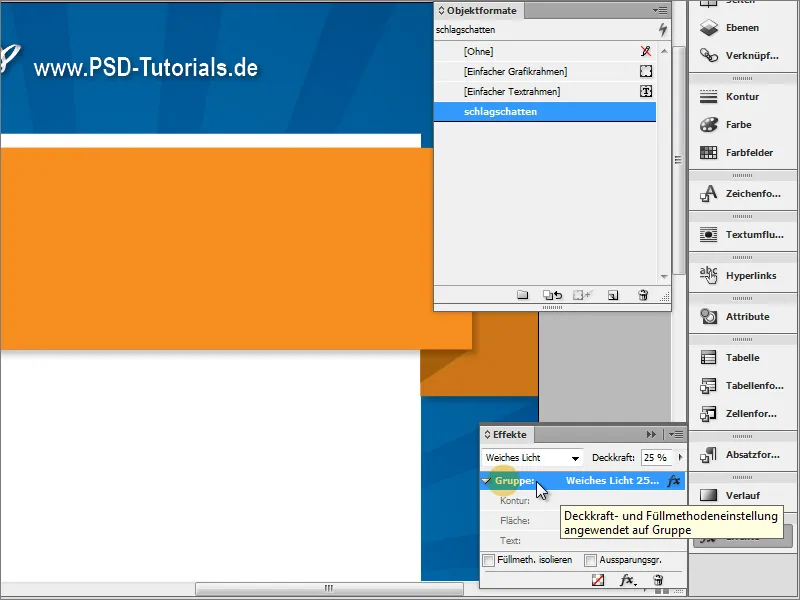The image size is (800, 600).
Task: Enable Füllmeth. isolieren checkbox
Action: click(489, 560)
